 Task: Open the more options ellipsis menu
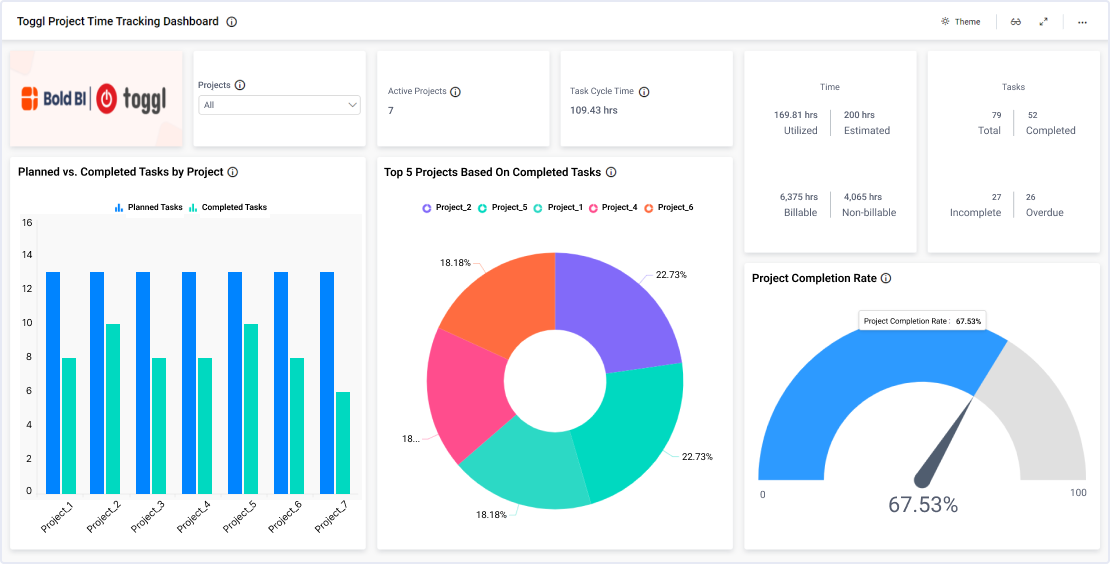[x=1082, y=22]
